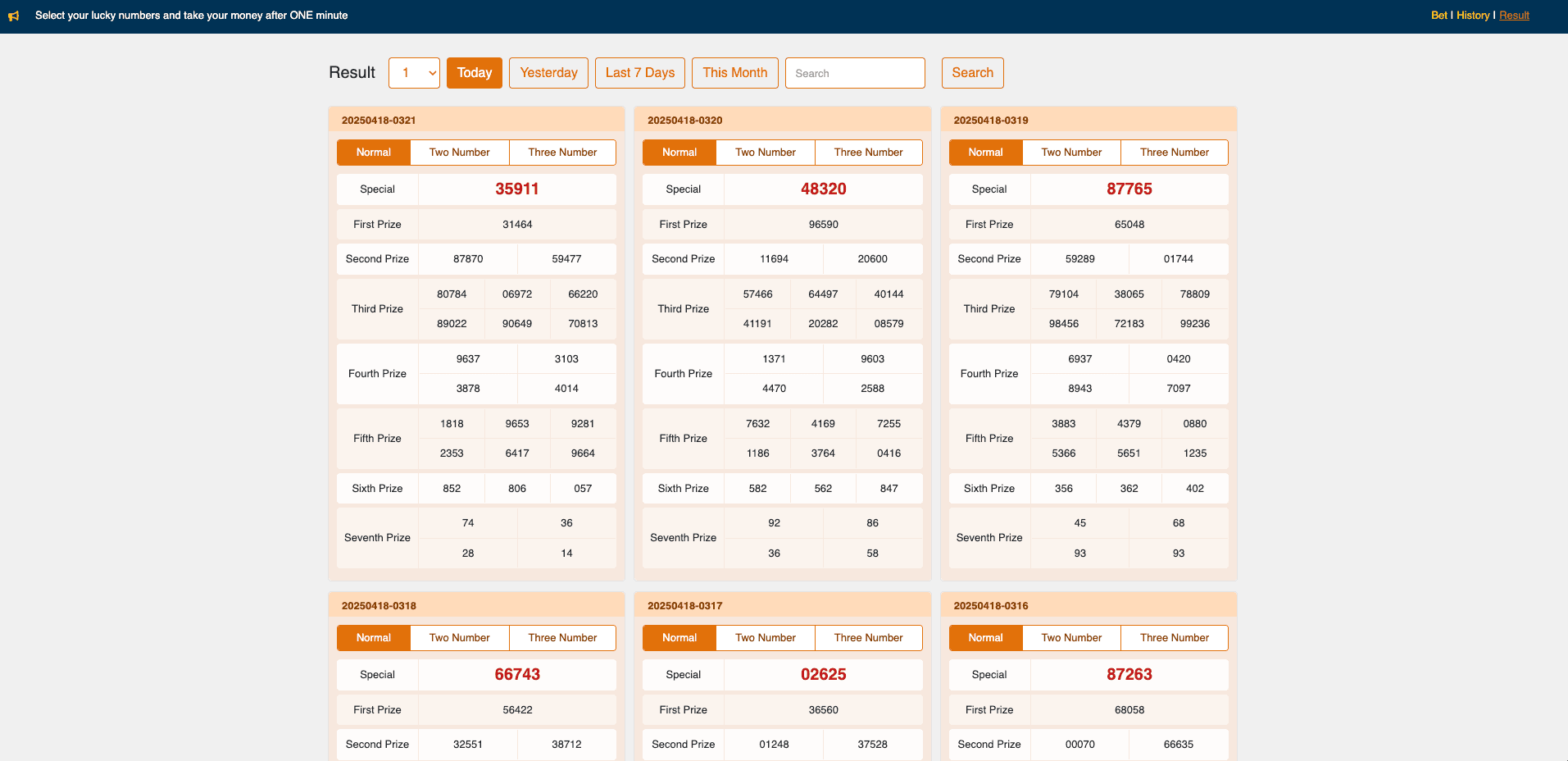Filter results by Last 7 Days

tap(640, 73)
